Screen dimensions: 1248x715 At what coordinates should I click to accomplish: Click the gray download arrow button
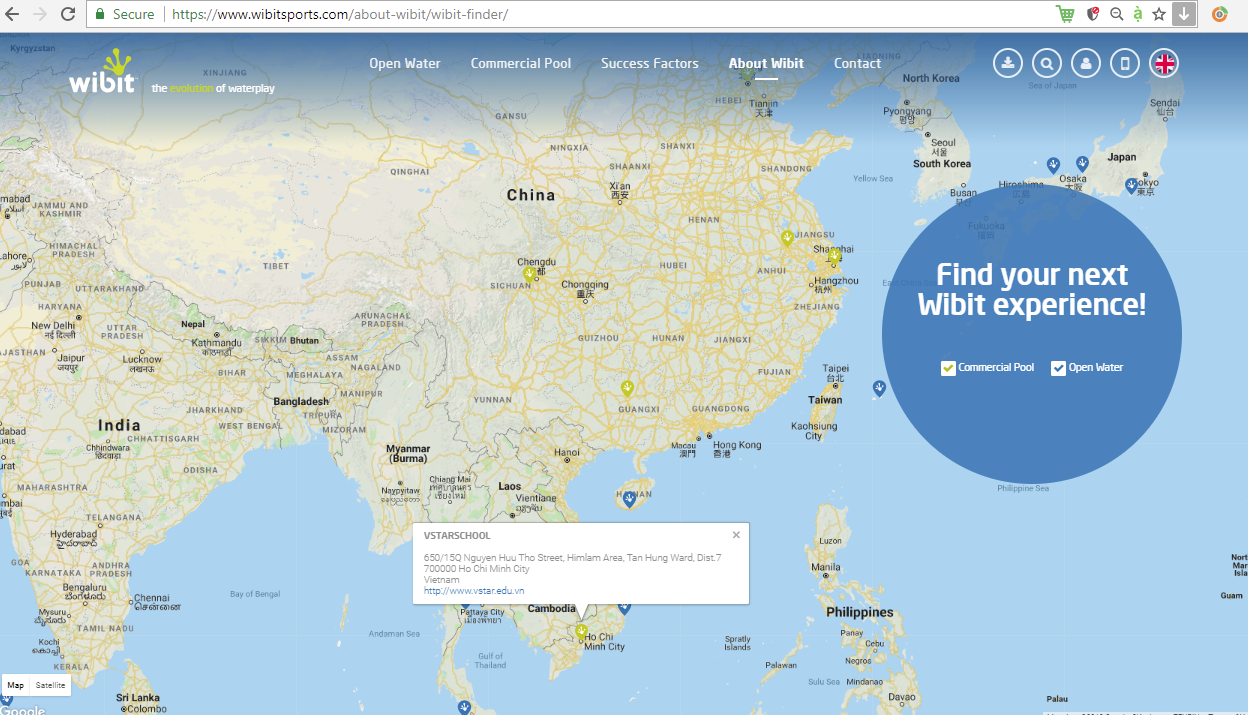tap(1184, 14)
